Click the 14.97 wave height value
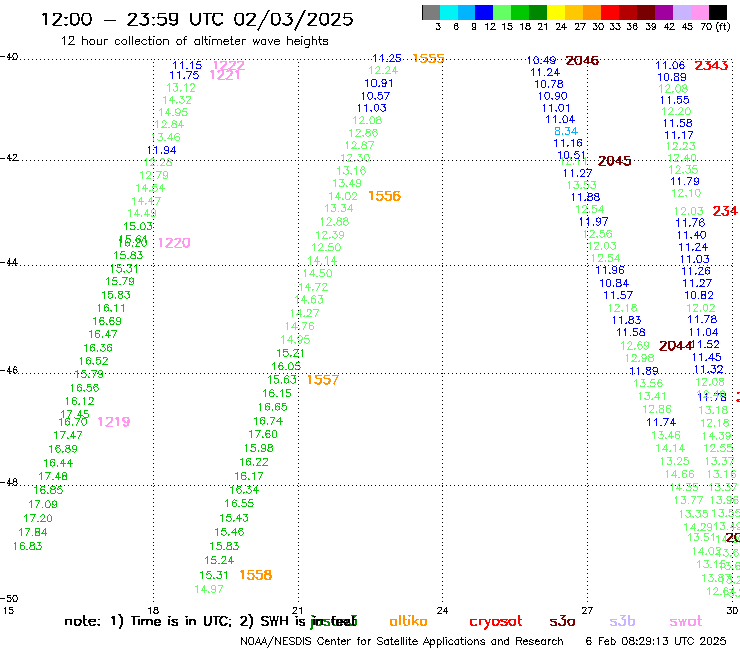Screen dimensions: 740x650 (x=209, y=589)
